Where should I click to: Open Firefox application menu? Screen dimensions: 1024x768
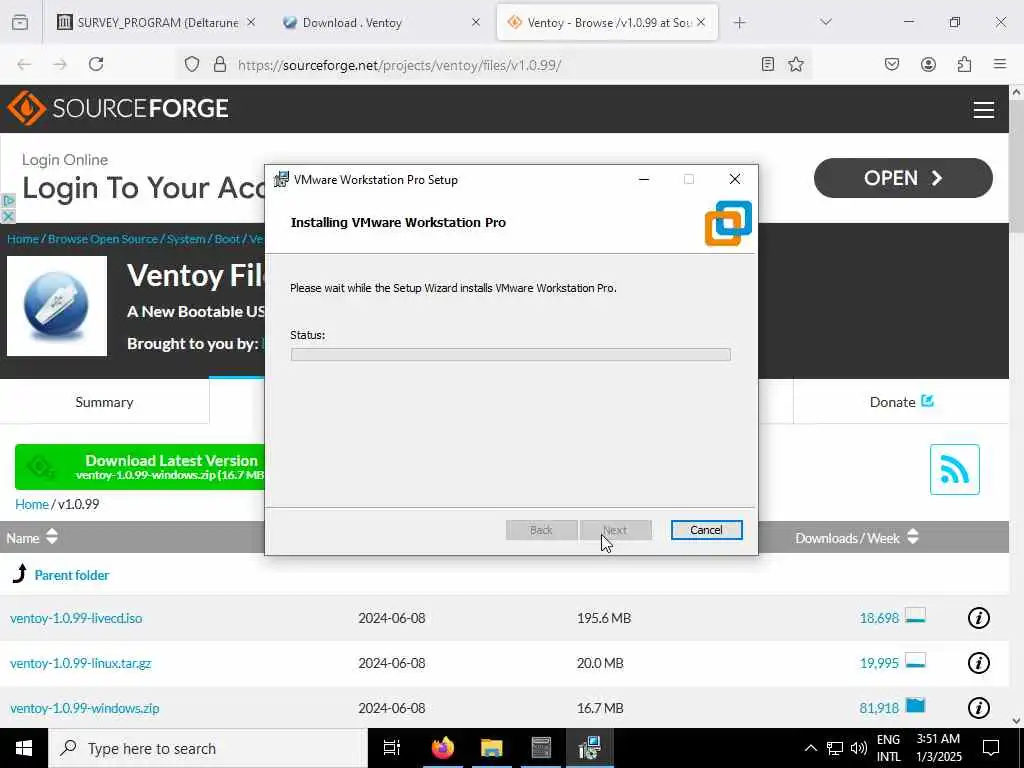coord(1000,64)
